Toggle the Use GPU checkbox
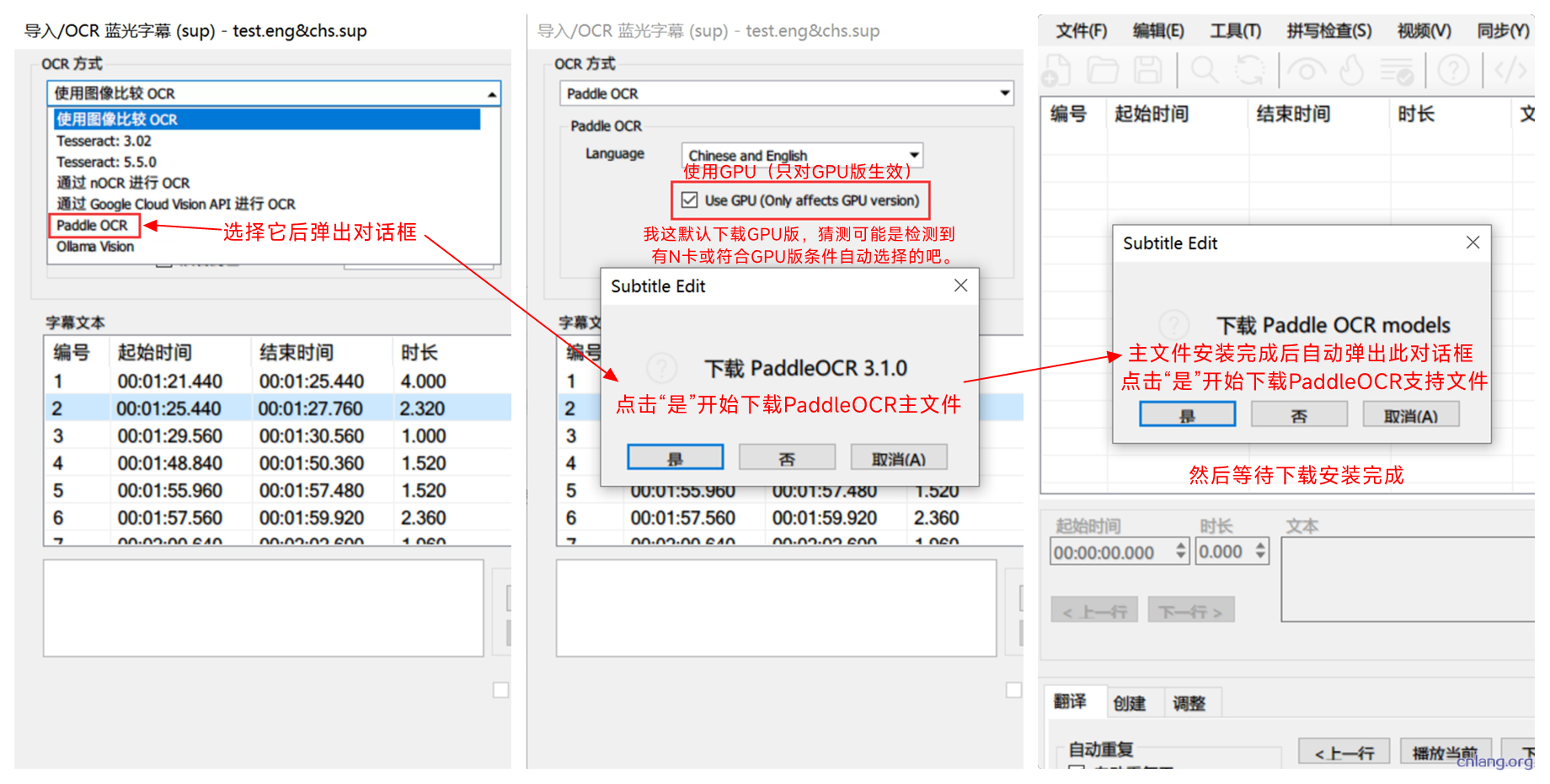The image size is (1550, 784). coord(690,200)
